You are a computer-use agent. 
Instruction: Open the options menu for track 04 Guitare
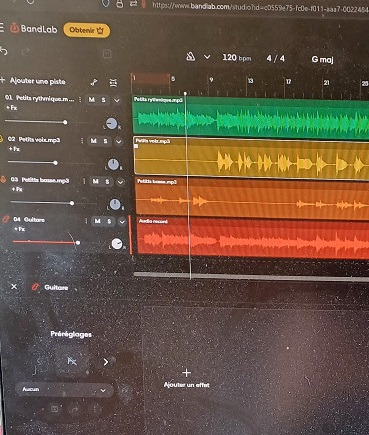86,221
